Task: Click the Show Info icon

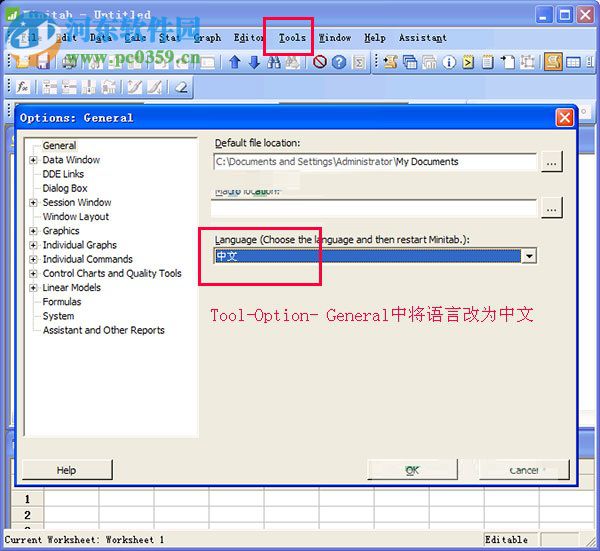Action: point(449,62)
